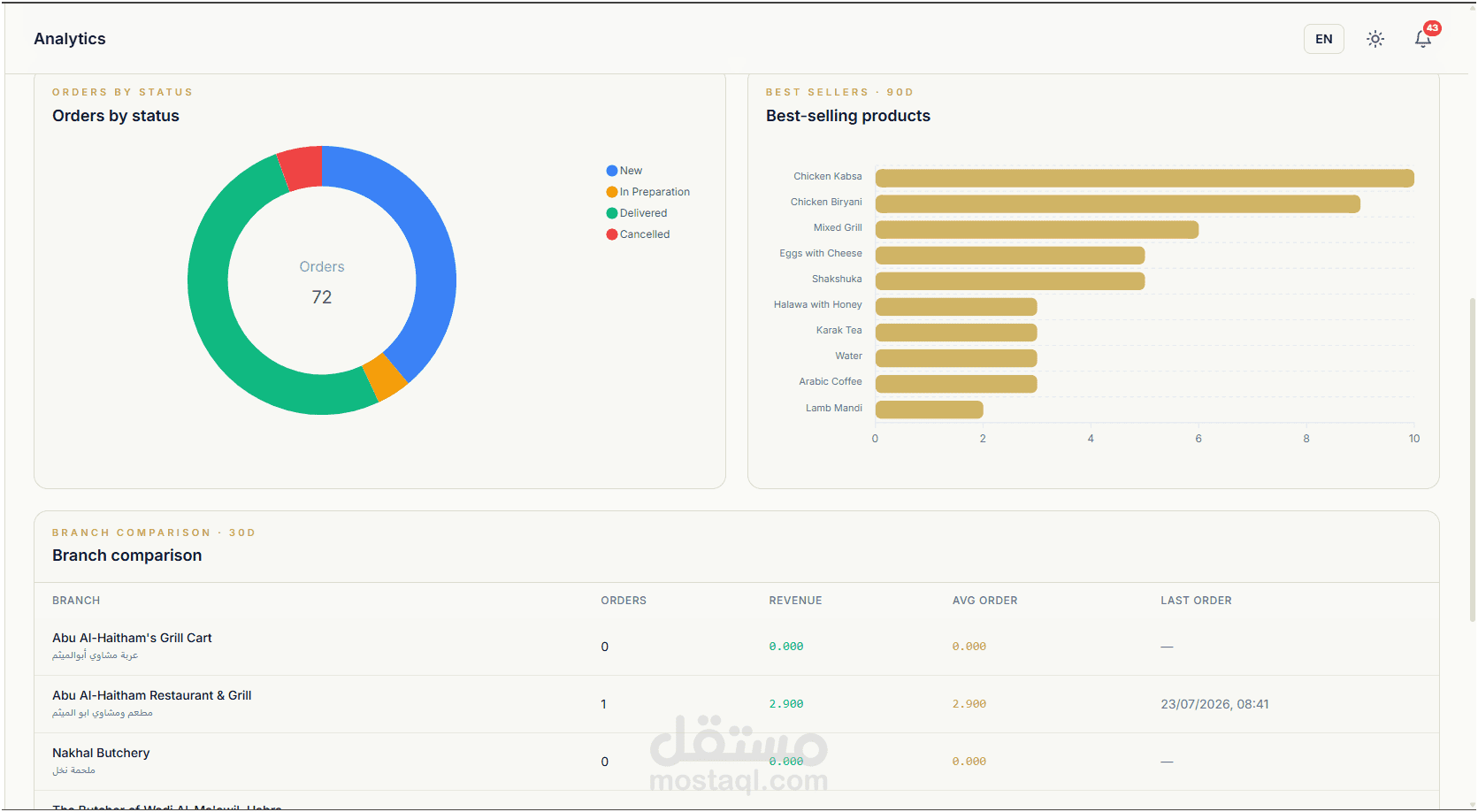Open the "Abu Al-Haitham's Grill Cart" branch
Viewport: 1478px width, 812px height.
pyautogui.click(x=132, y=638)
